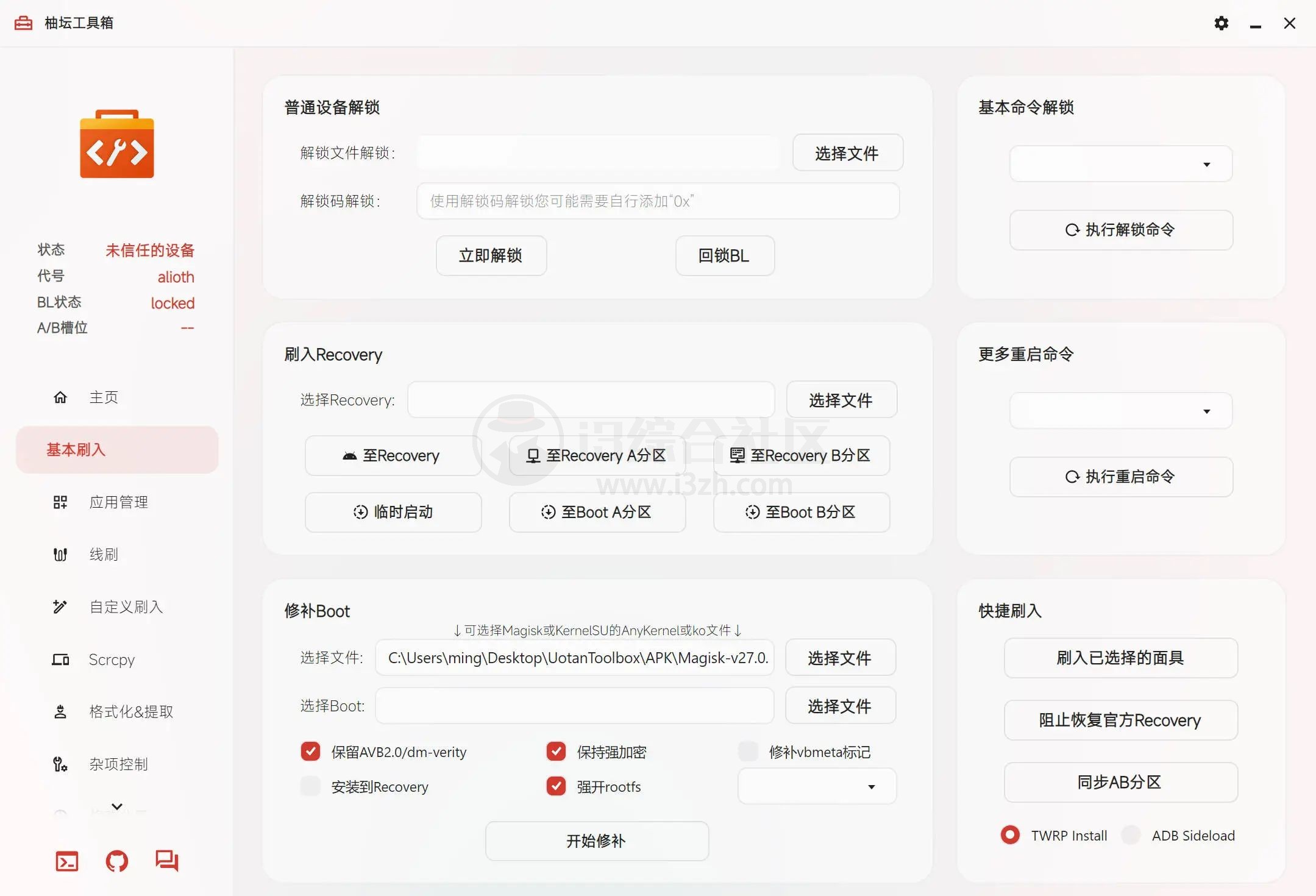Click the 阻止恢复官方Recovery button

coord(1121,720)
